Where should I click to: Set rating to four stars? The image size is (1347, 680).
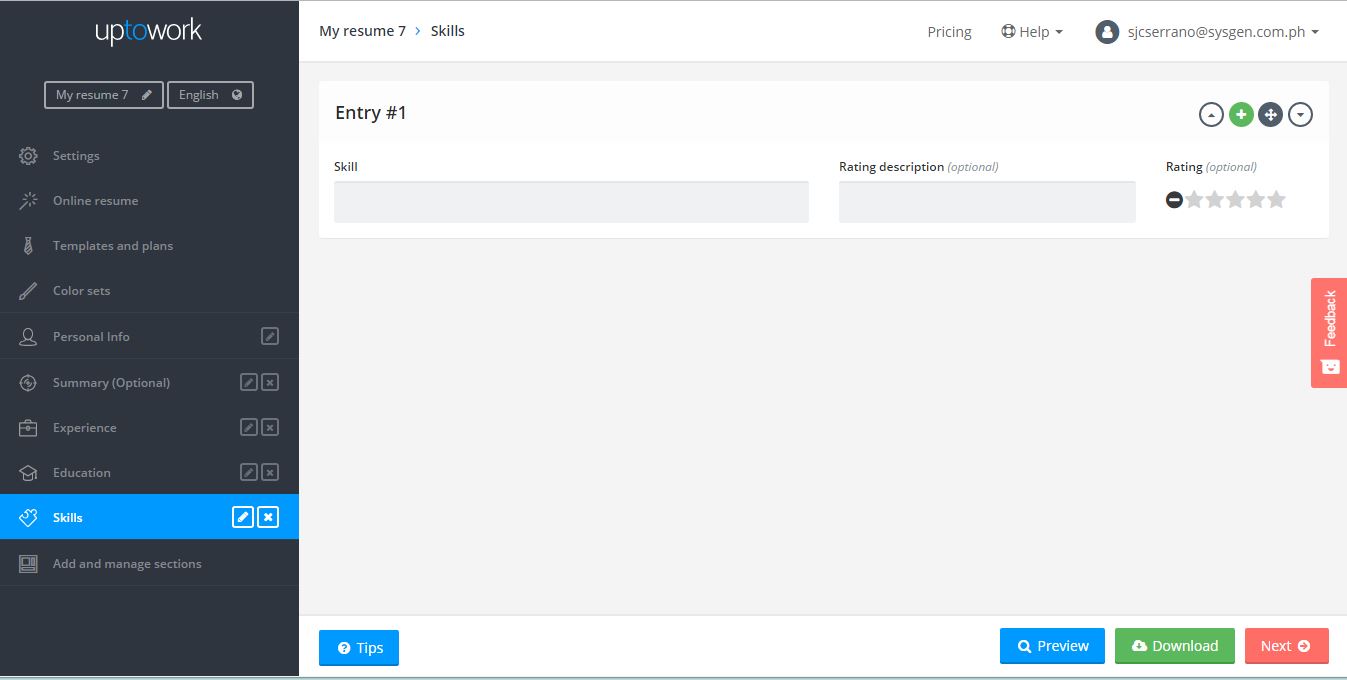point(1256,200)
